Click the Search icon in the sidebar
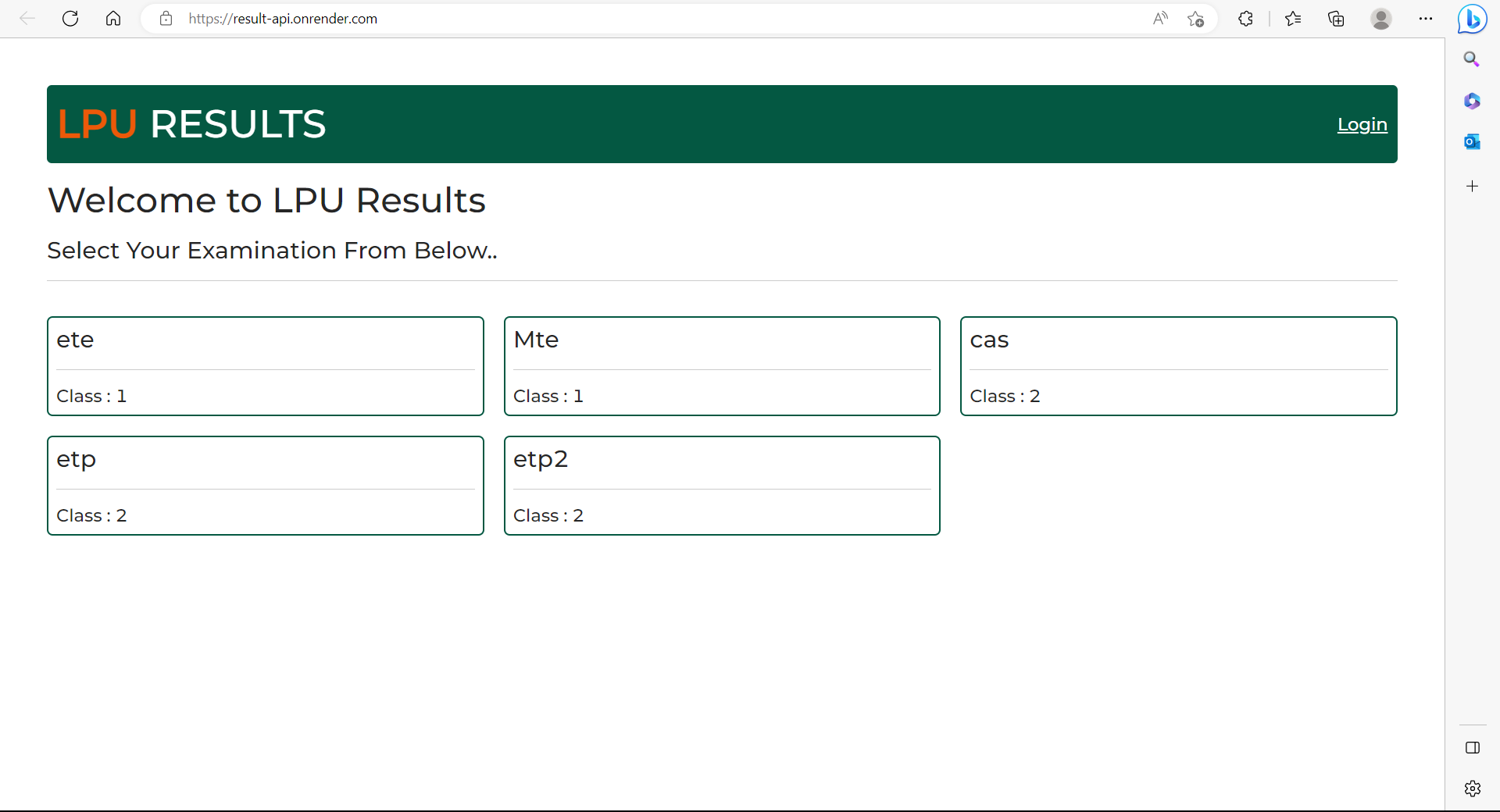 click(x=1472, y=59)
